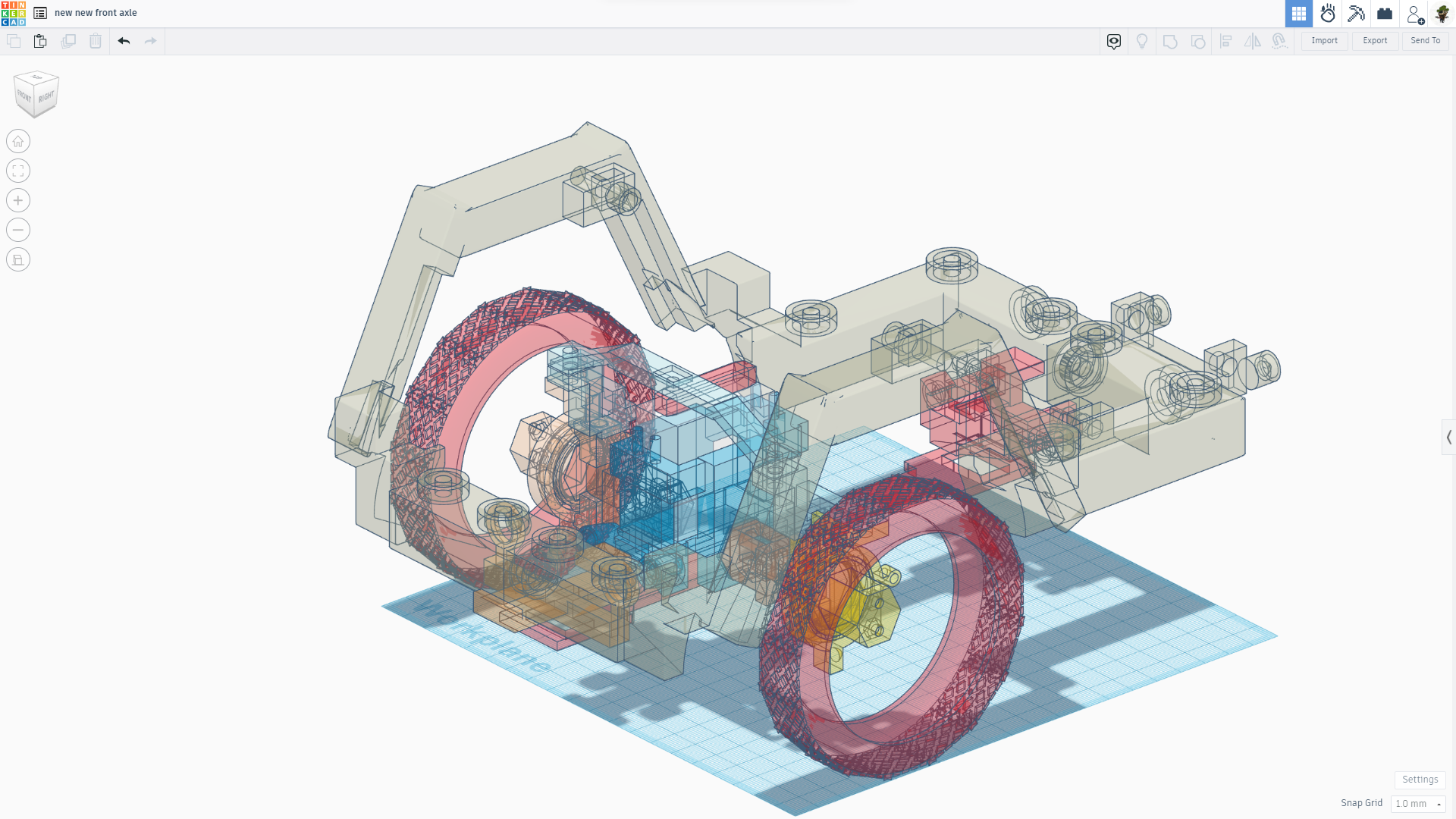This screenshot has width=1456, height=819.
Task: Open the Snap Grid dropdown
Action: pos(1417,803)
